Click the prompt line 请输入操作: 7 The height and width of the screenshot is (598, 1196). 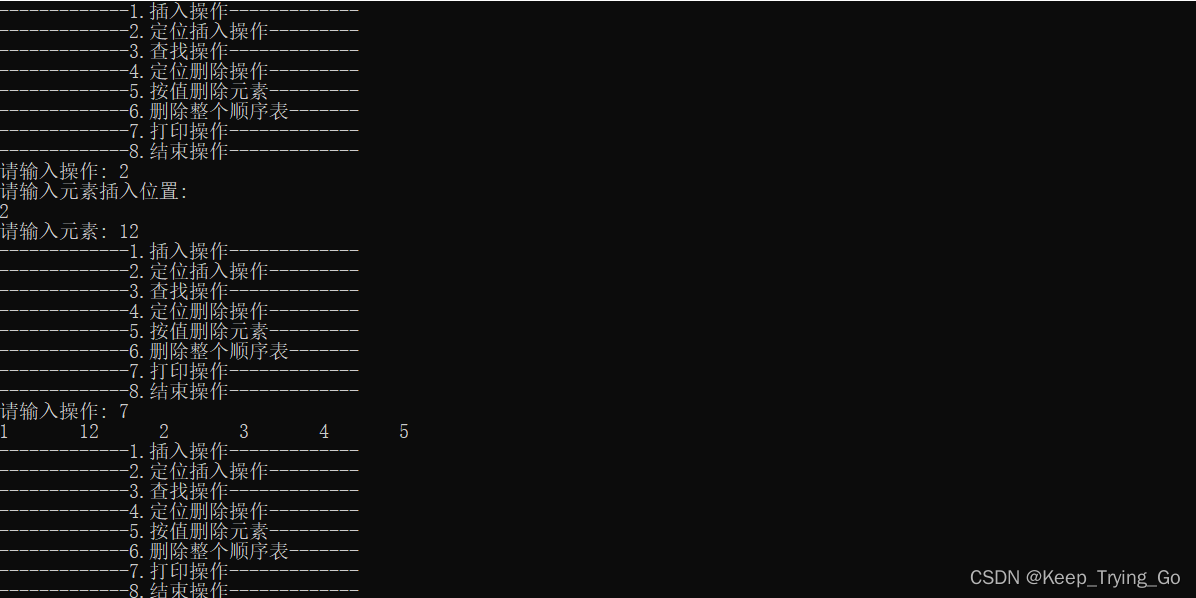[64, 411]
